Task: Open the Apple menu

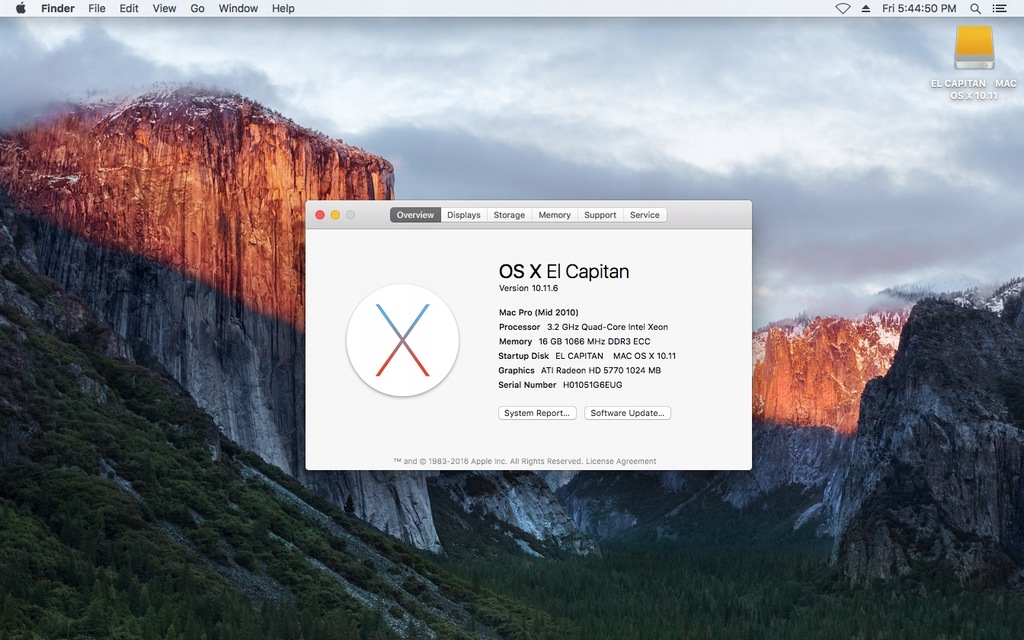Action: point(20,8)
